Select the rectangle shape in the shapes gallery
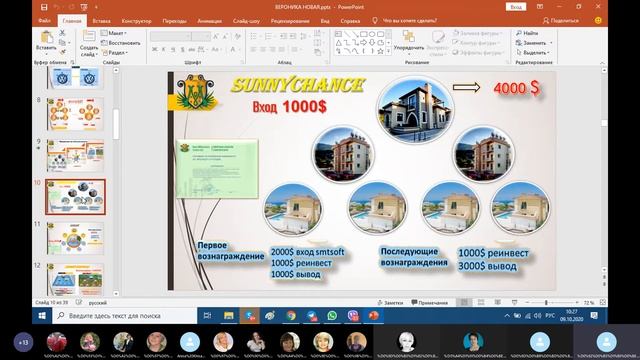Viewport: 640px width, 360px height. pos(363,34)
